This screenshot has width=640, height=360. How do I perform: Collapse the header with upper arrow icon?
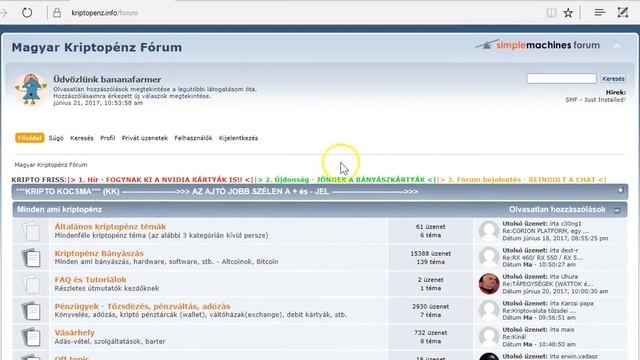click(617, 46)
